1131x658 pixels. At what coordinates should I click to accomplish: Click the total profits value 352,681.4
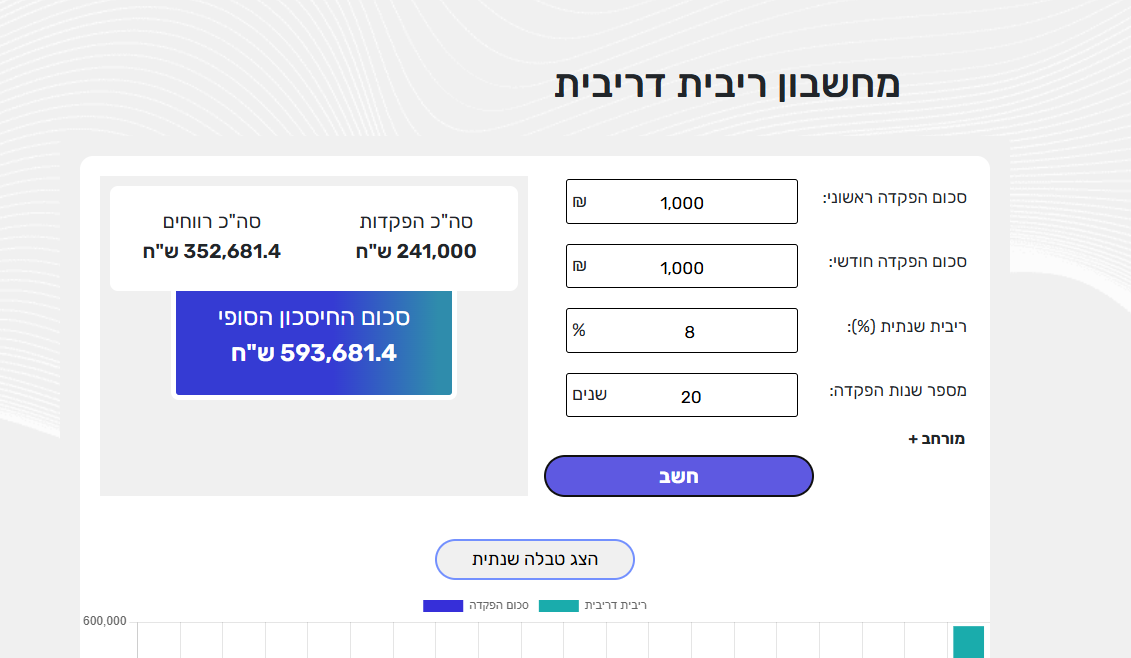[x=212, y=251]
